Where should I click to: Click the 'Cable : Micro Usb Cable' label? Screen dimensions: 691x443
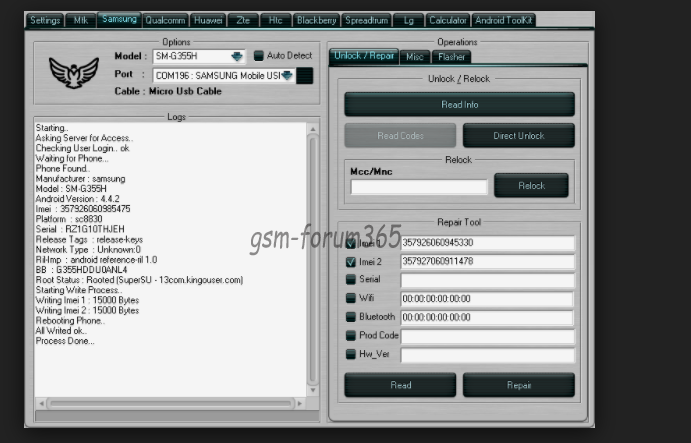(168, 92)
